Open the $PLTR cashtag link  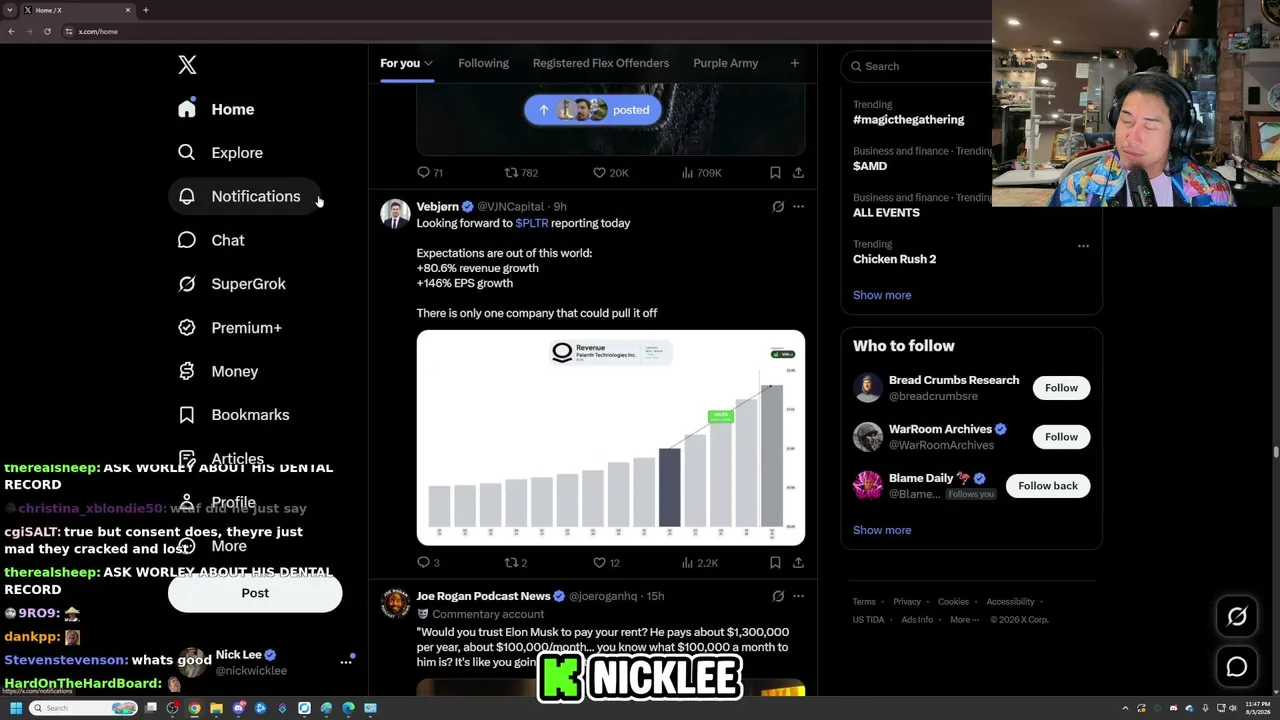coord(532,223)
